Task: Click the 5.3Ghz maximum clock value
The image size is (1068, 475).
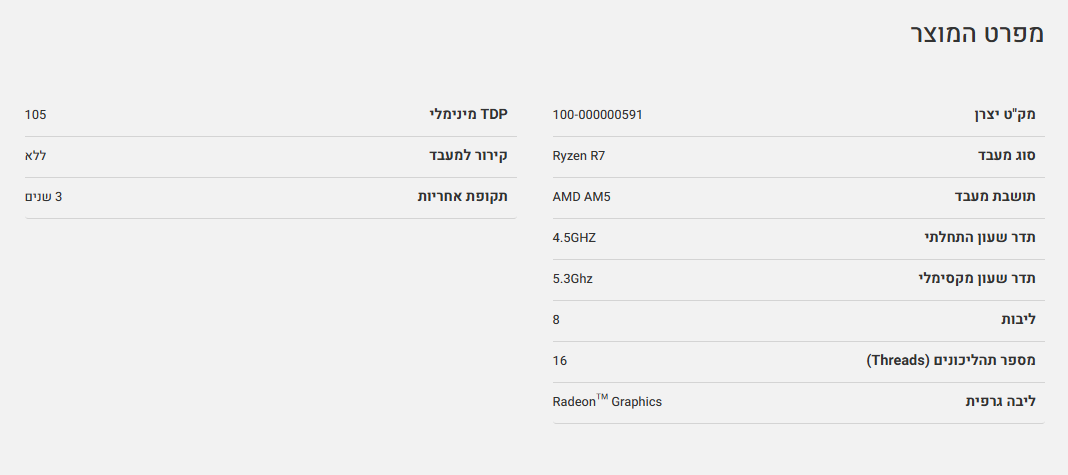Action: pos(572,279)
